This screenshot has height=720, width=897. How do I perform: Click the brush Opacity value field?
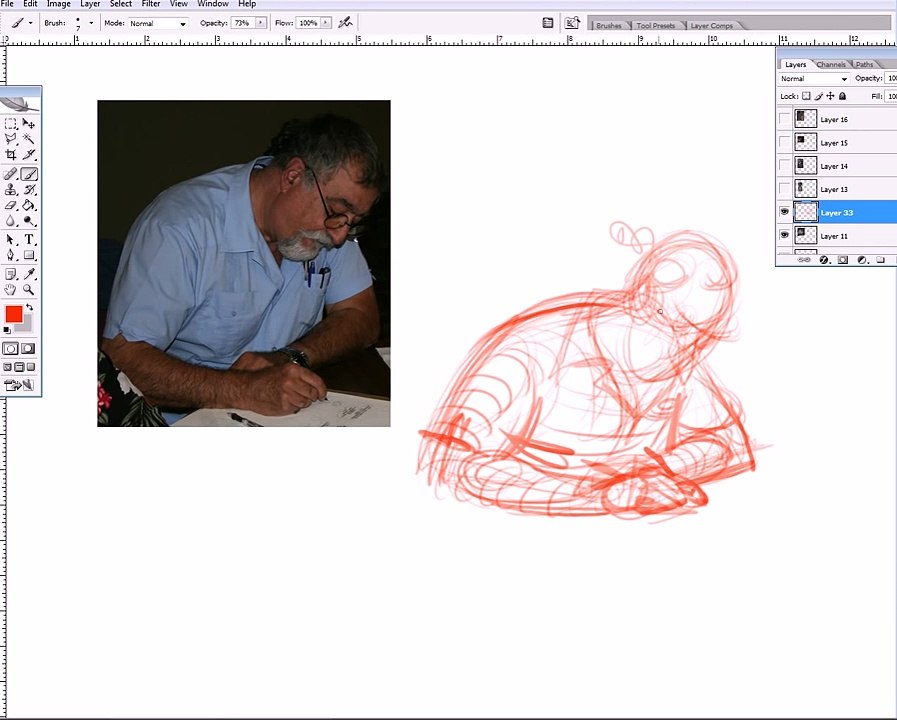243,23
